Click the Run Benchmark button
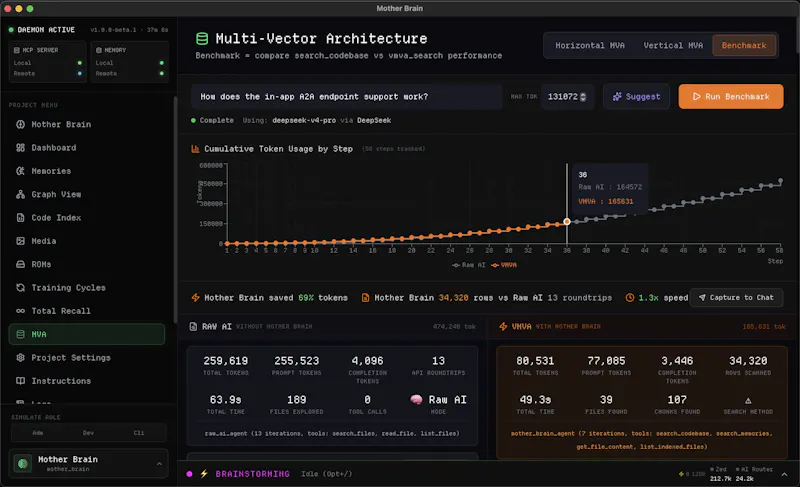 (731, 97)
